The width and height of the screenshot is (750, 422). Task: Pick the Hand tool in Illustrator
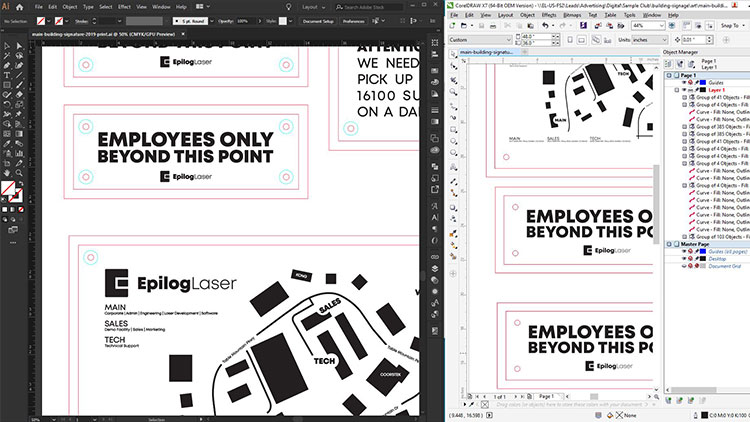click(x=7, y=173)
